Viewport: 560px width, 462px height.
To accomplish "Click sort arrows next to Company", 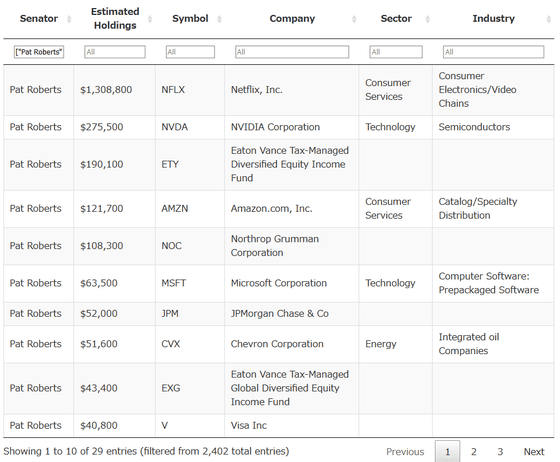I will 354,19.
